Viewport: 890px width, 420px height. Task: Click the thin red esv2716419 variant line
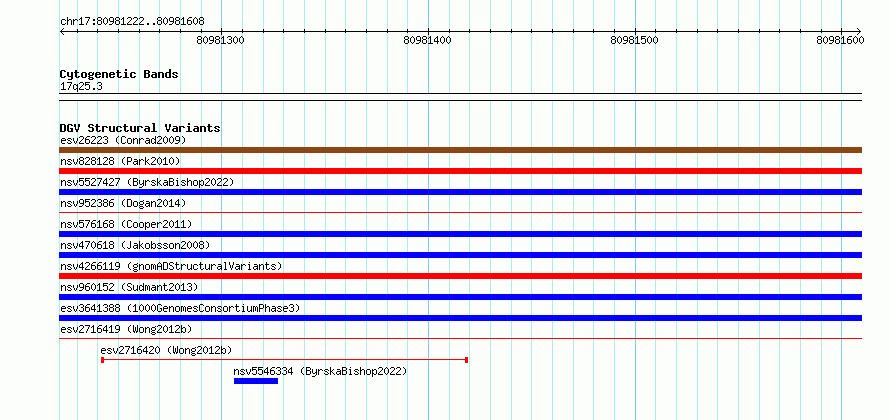pos(460,339)
